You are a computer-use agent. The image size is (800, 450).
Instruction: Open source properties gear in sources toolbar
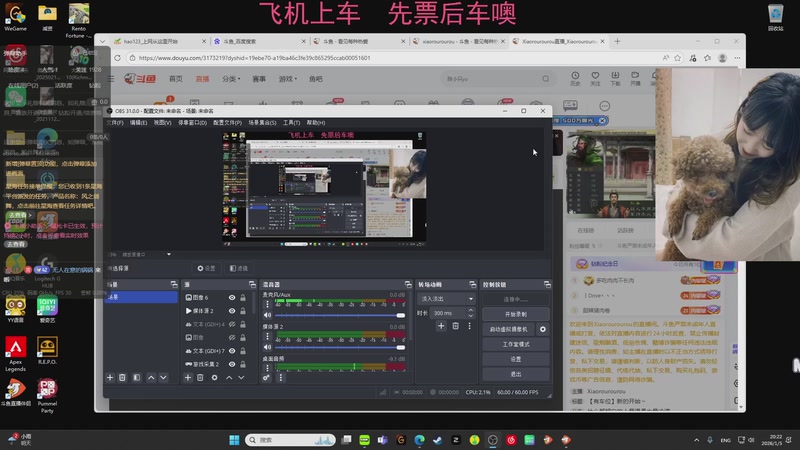coord(214,378)
